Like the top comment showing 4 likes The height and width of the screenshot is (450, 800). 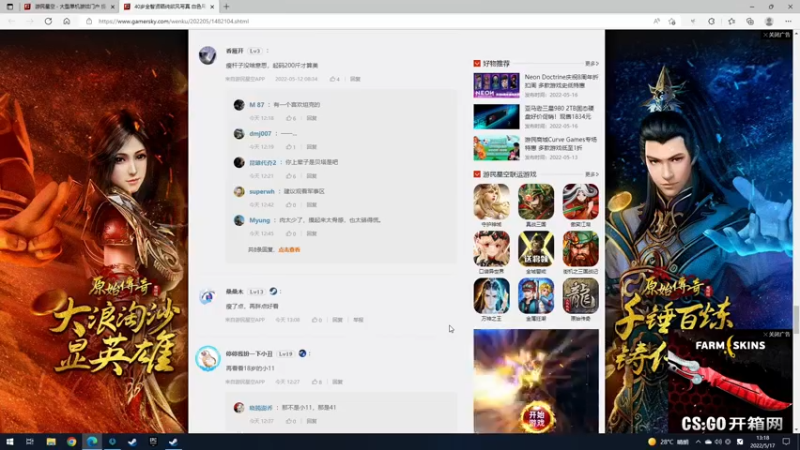click(334, 79)
